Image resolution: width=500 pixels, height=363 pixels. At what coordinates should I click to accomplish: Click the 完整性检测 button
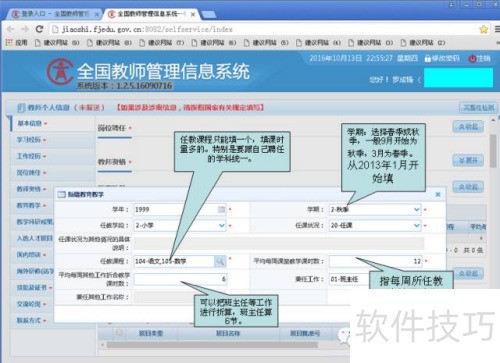pos(478,107)
